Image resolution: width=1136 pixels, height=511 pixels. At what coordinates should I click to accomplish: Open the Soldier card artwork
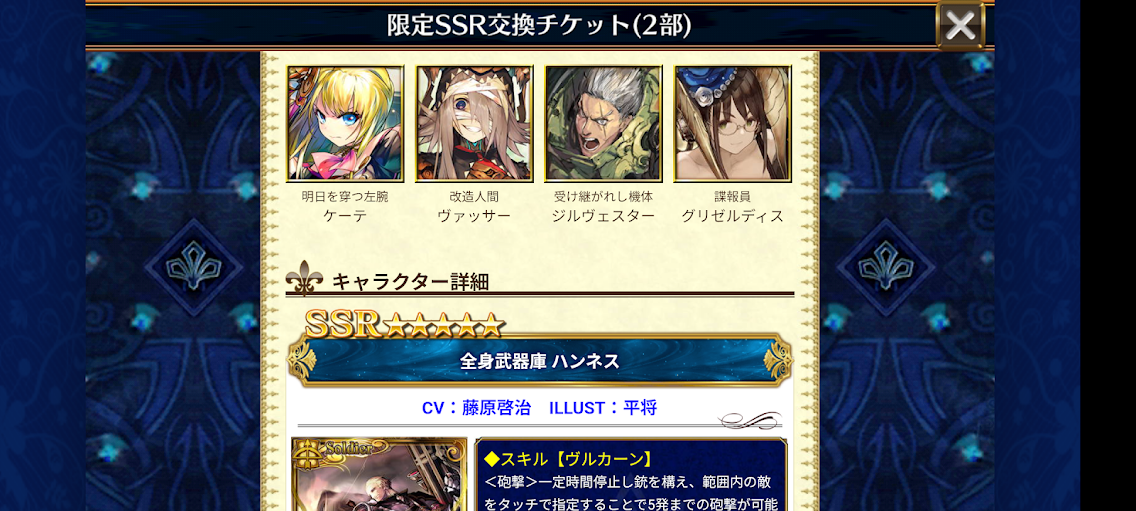(379, 474)
